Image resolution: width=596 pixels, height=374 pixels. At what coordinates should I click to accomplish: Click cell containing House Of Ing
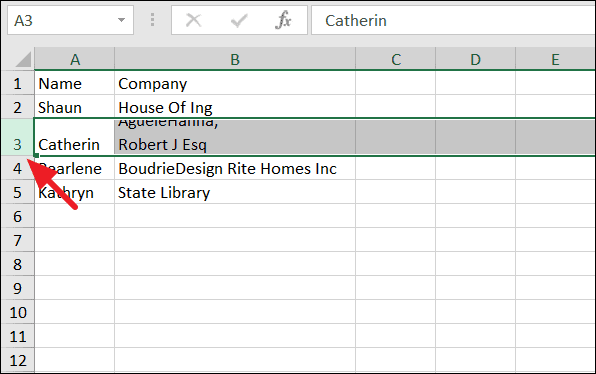[x=235, y=107]
